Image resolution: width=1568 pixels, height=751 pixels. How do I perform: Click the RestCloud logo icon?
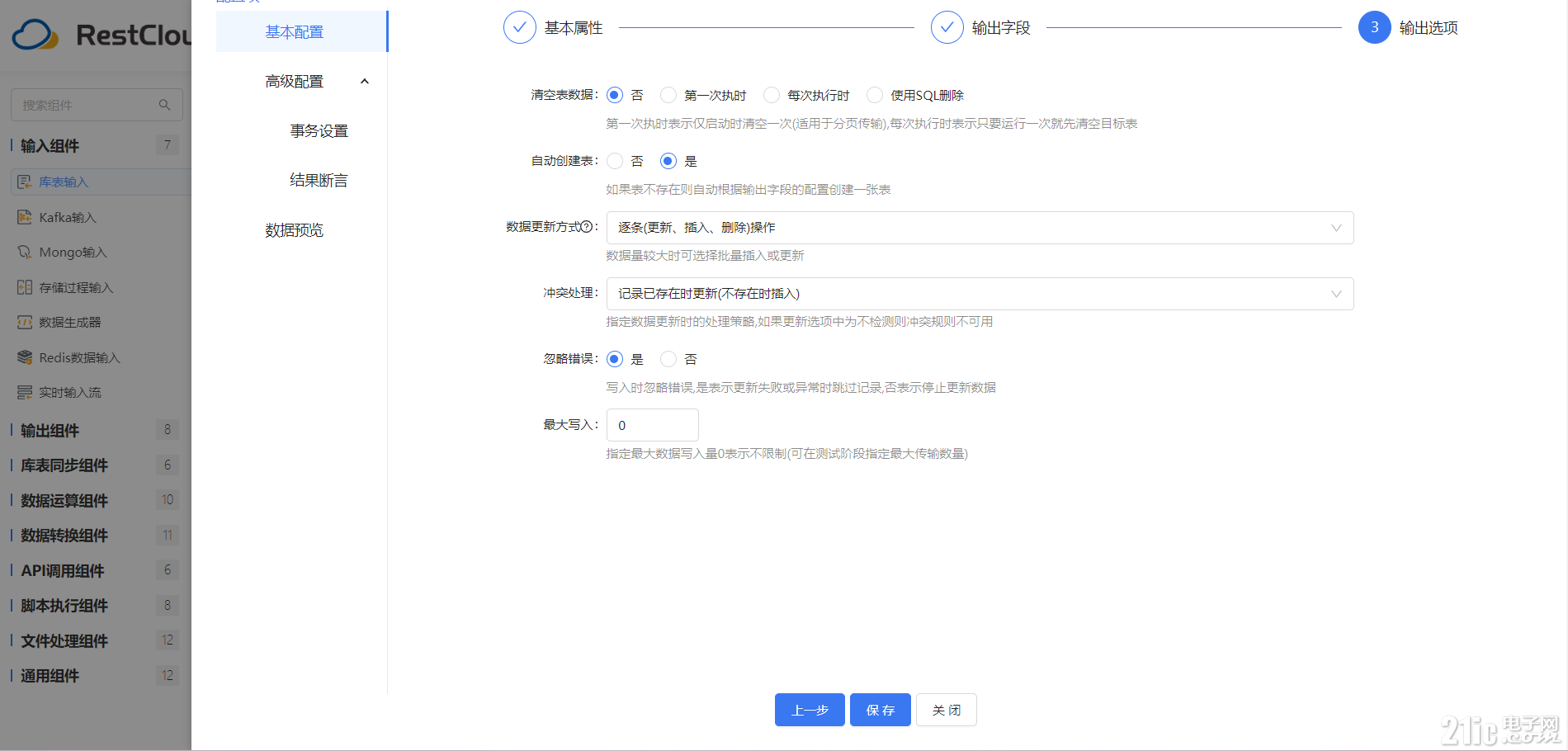tap(35, 35)
